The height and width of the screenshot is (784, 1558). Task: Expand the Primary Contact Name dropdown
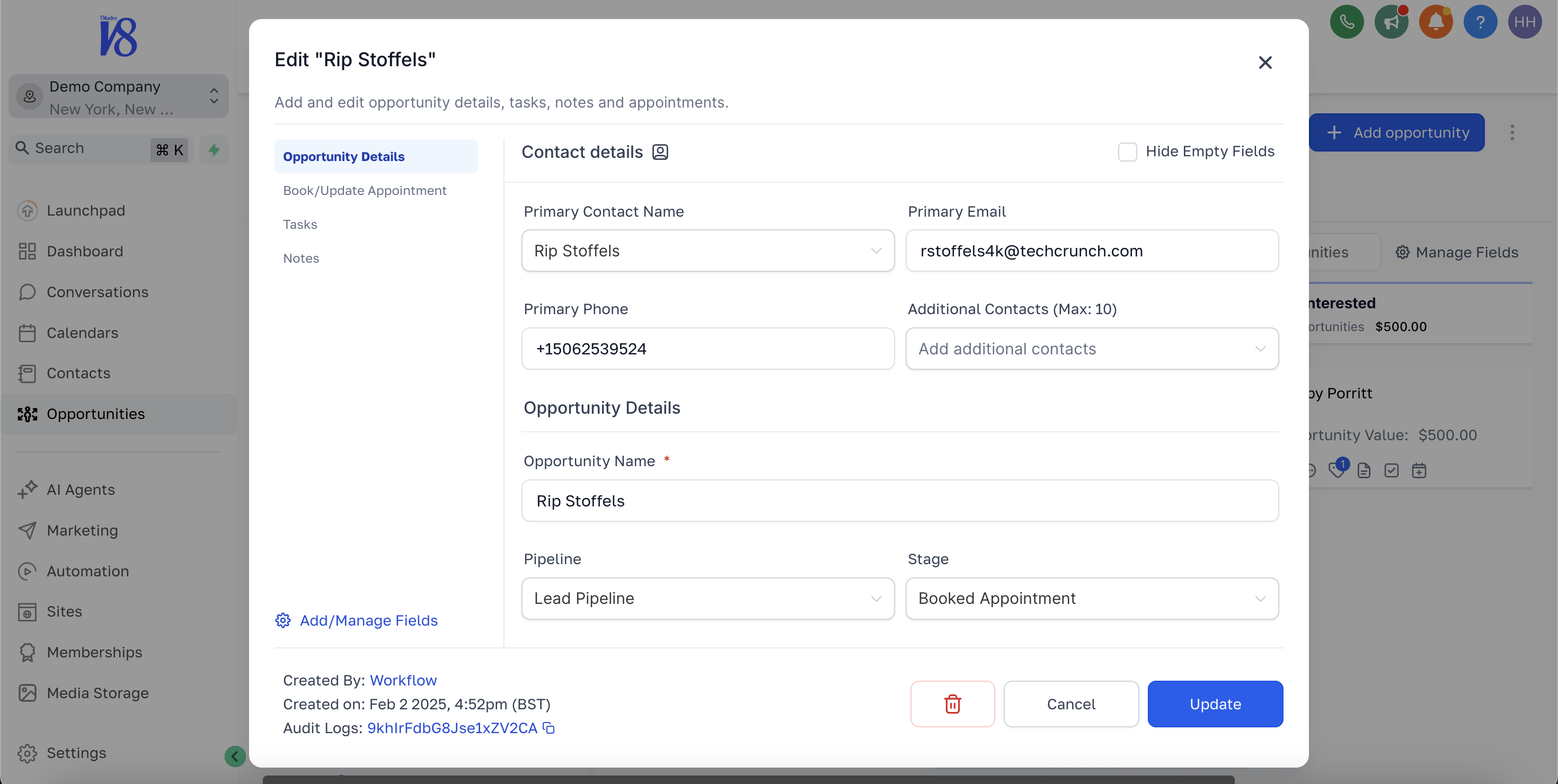tap(707, 250)
